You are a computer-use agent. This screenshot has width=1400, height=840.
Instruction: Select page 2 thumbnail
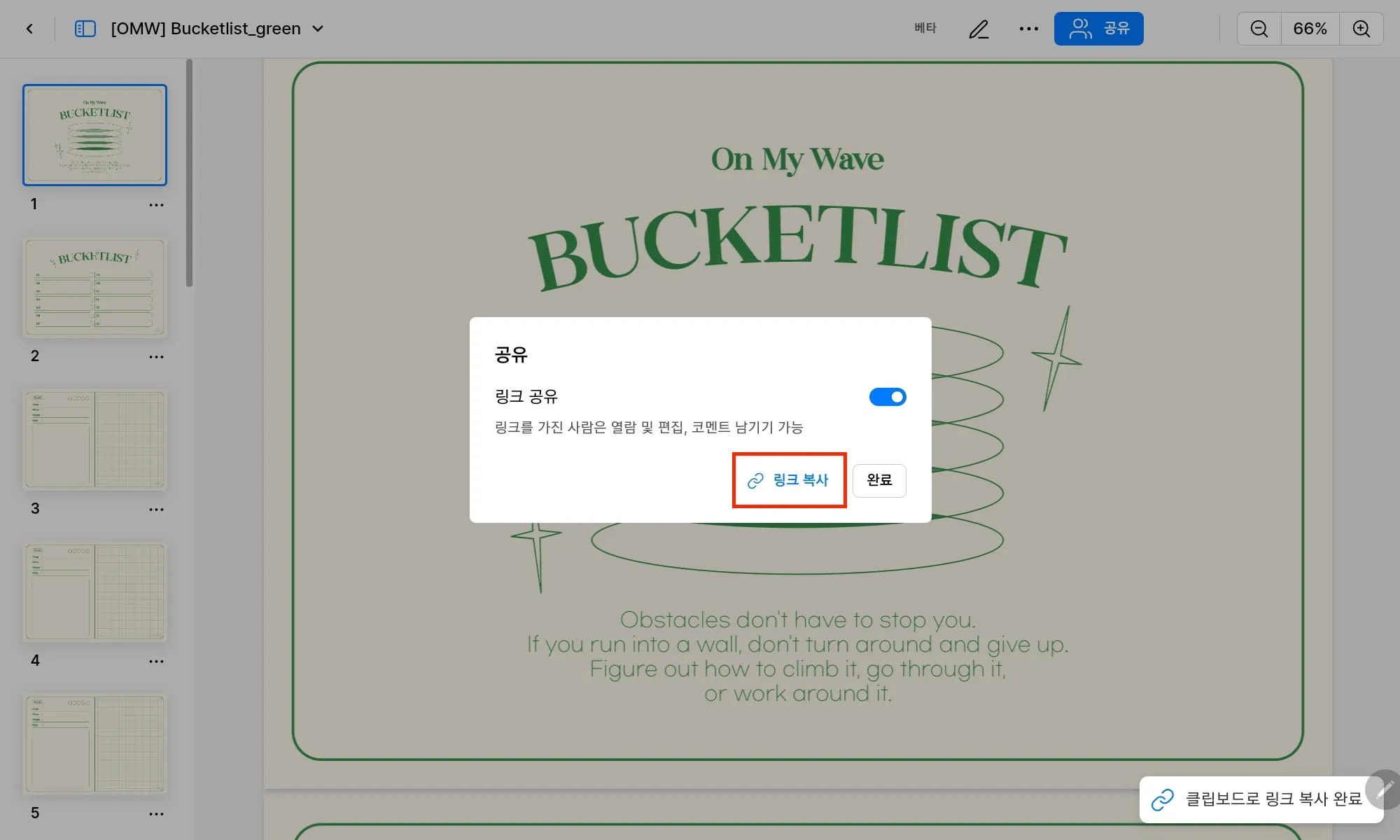pos(95,288)
